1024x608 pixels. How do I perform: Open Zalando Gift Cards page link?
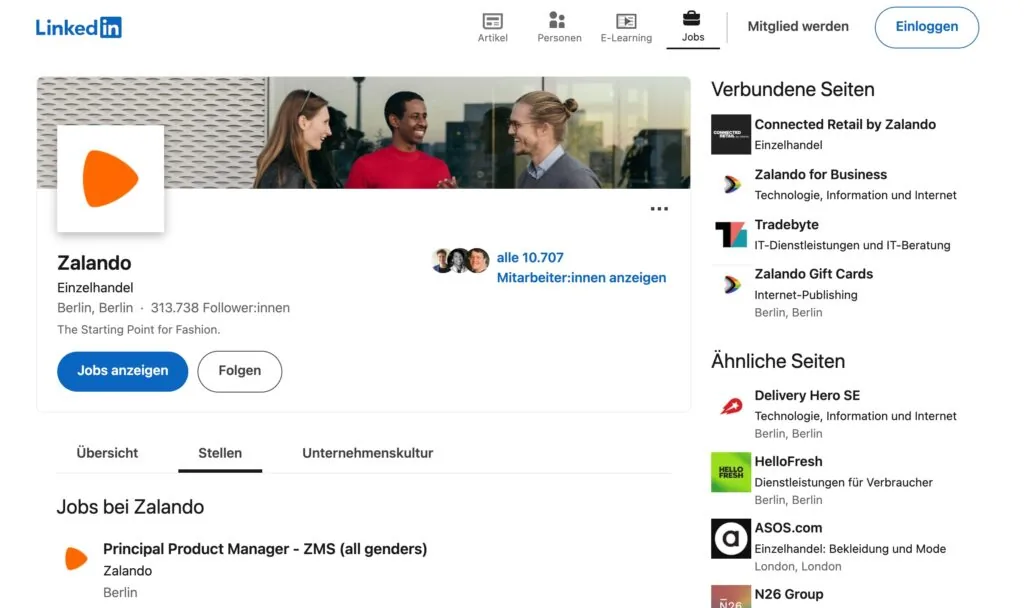point(814,274)
